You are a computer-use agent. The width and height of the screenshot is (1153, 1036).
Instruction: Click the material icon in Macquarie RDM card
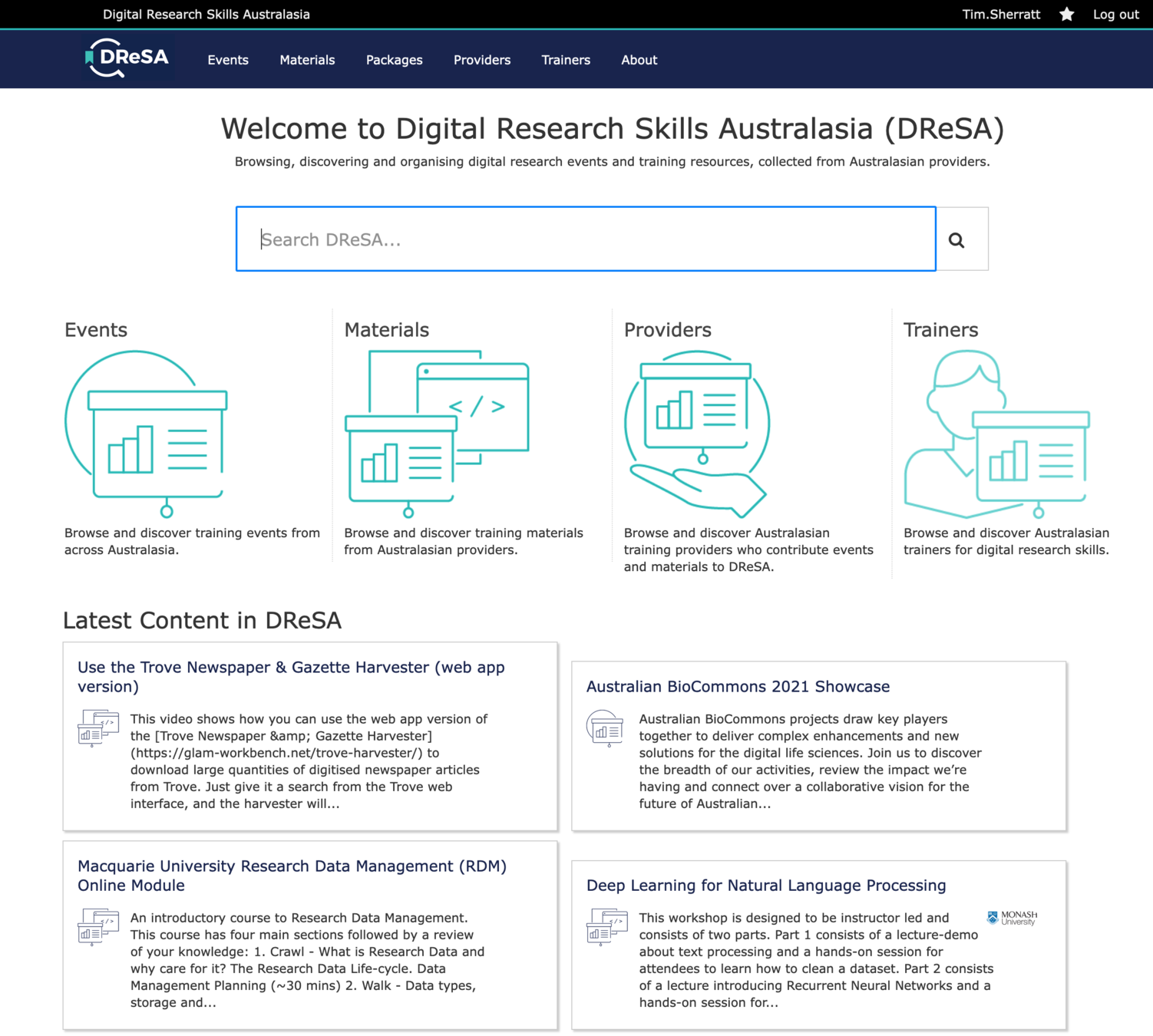point(98,926)
